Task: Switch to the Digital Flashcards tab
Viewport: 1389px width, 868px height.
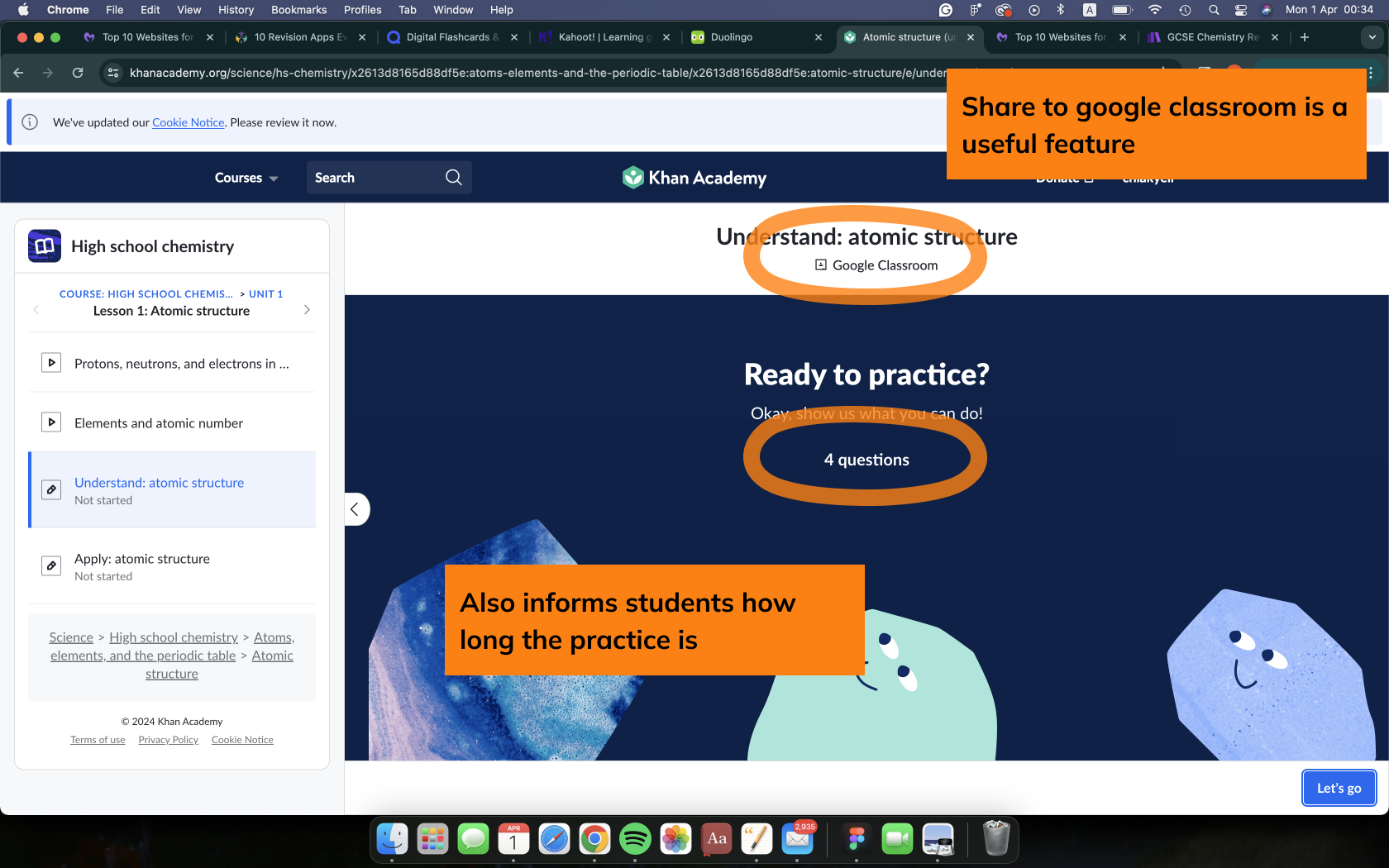Action: click(x=451, y=37)
